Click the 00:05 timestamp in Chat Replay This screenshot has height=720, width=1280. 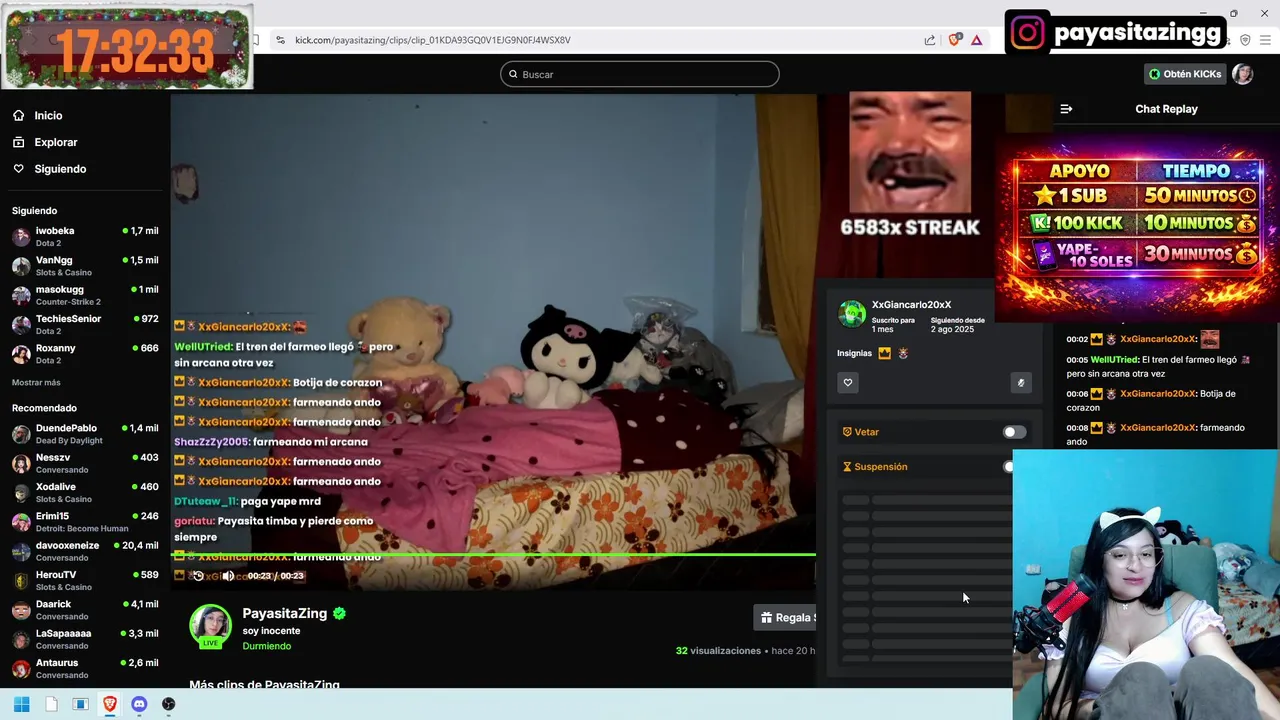(1076, 360)
